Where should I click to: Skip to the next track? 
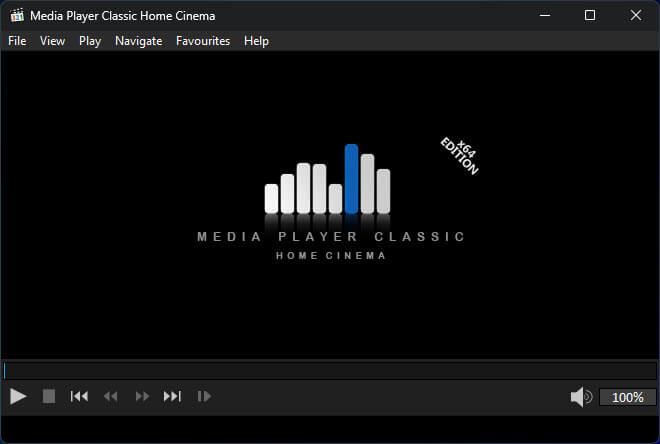point(172,397)
